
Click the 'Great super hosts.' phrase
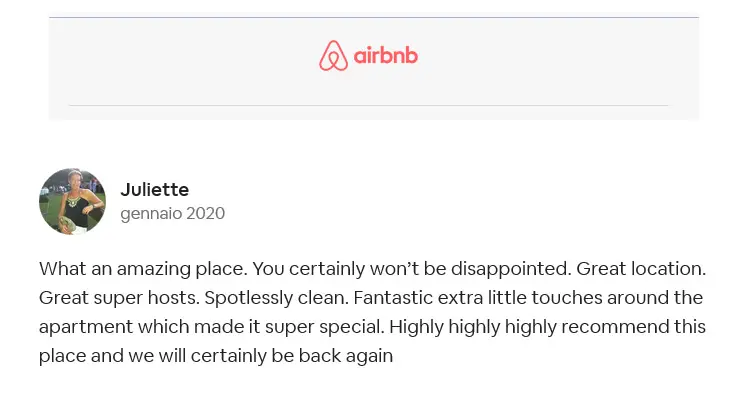coord(119,298)
